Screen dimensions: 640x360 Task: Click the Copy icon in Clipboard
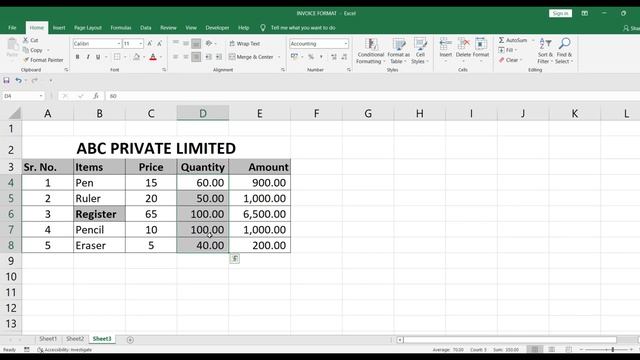point(26,50)
